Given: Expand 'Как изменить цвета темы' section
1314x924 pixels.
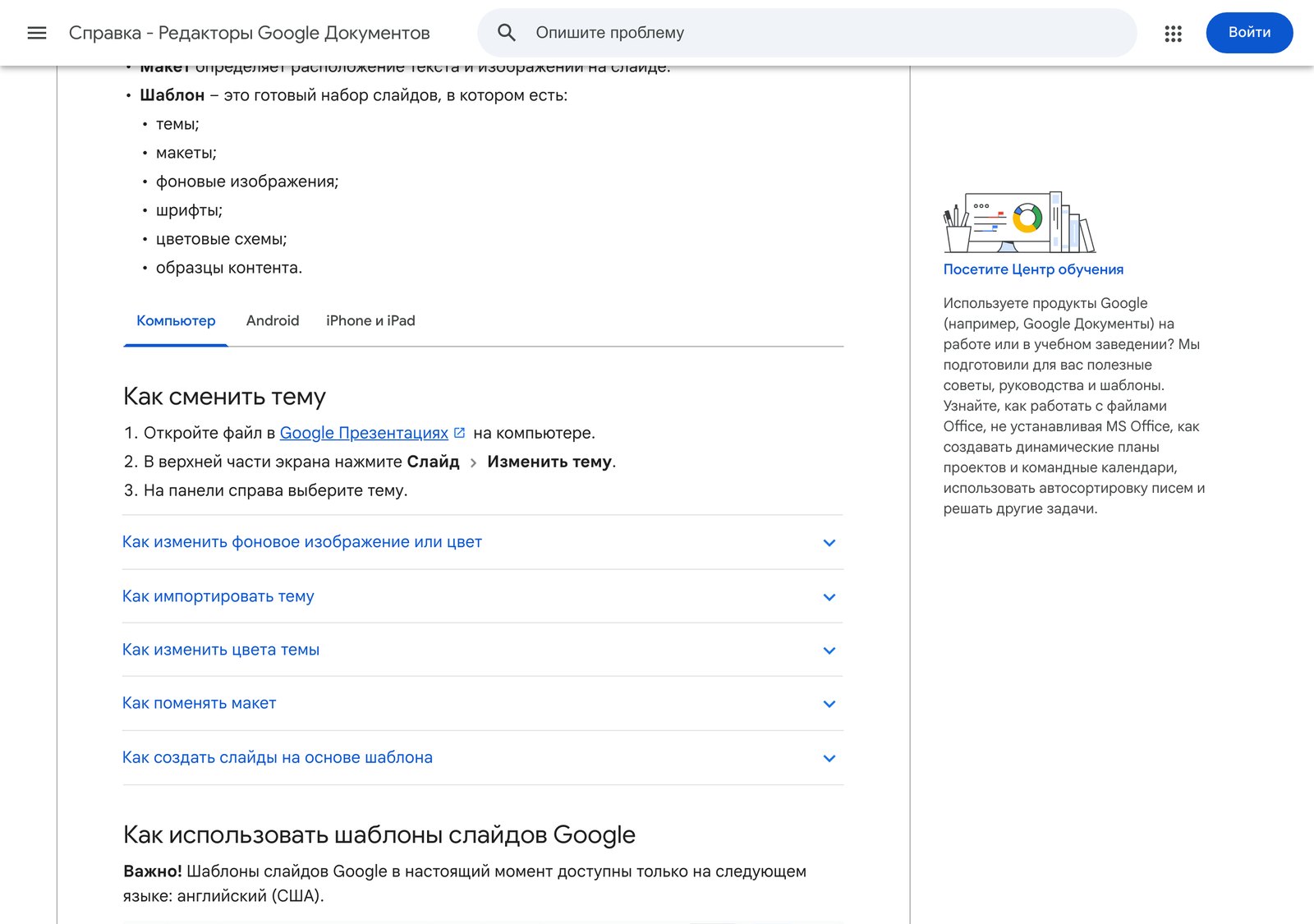Looking at the screenshot, I should 482,650.
